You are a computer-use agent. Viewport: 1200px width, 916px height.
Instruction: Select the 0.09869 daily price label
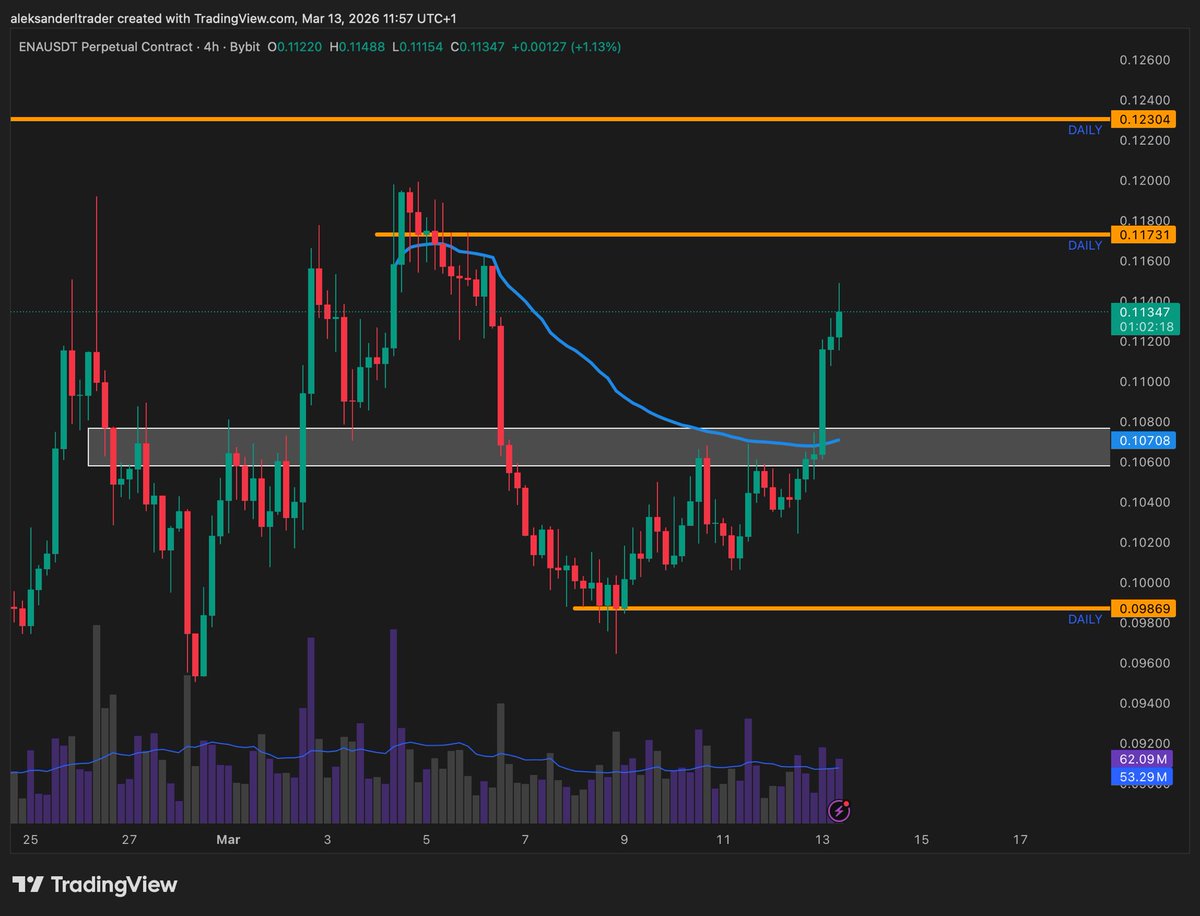pyautogui.click(x=1145, y=608)
